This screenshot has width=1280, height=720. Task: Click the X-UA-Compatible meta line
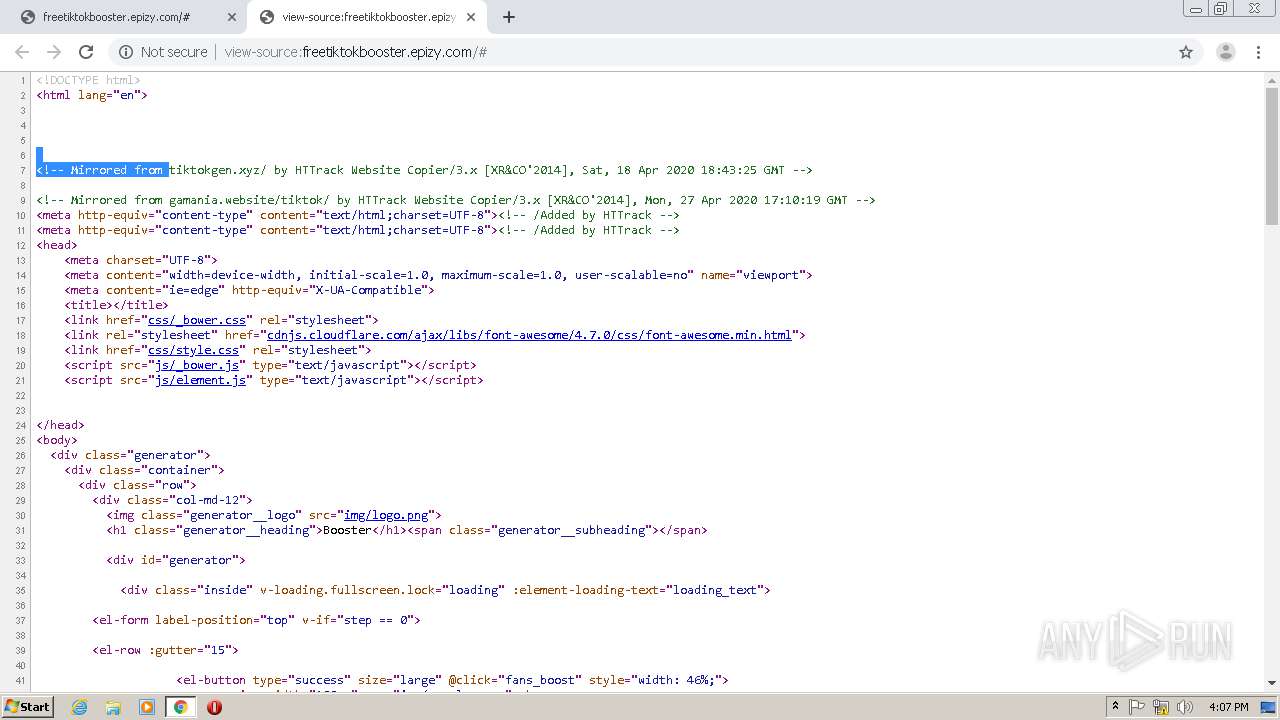[250, 290]
